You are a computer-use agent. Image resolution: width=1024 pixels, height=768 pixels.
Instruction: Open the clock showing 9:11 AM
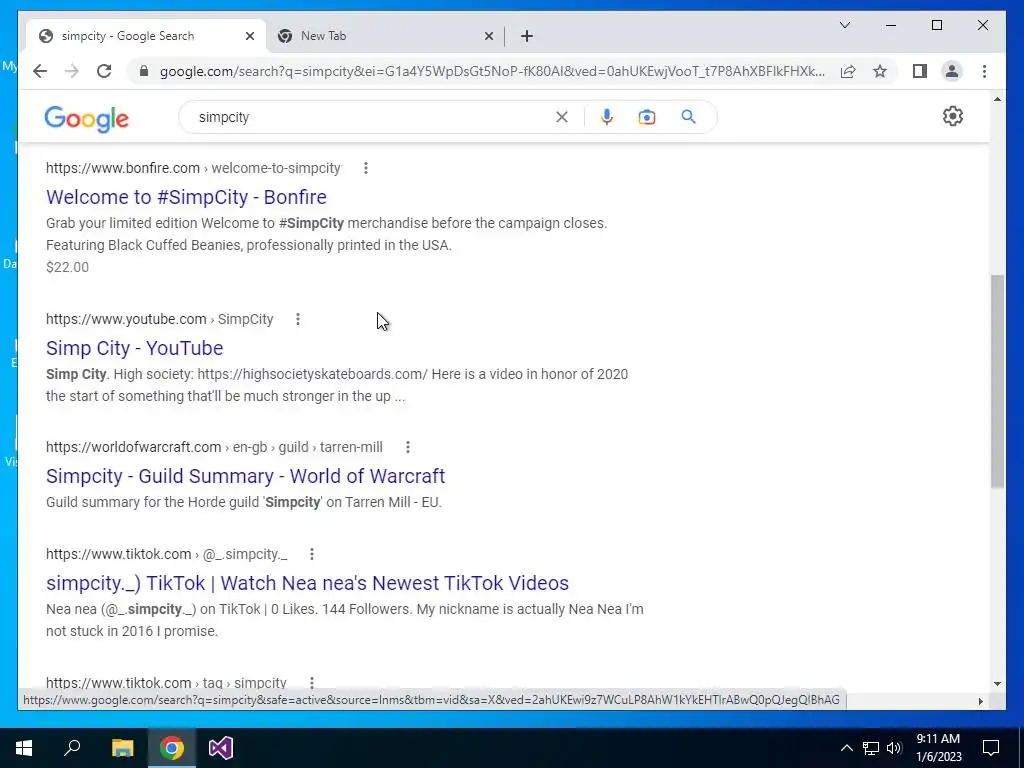[x=938, y=748]
